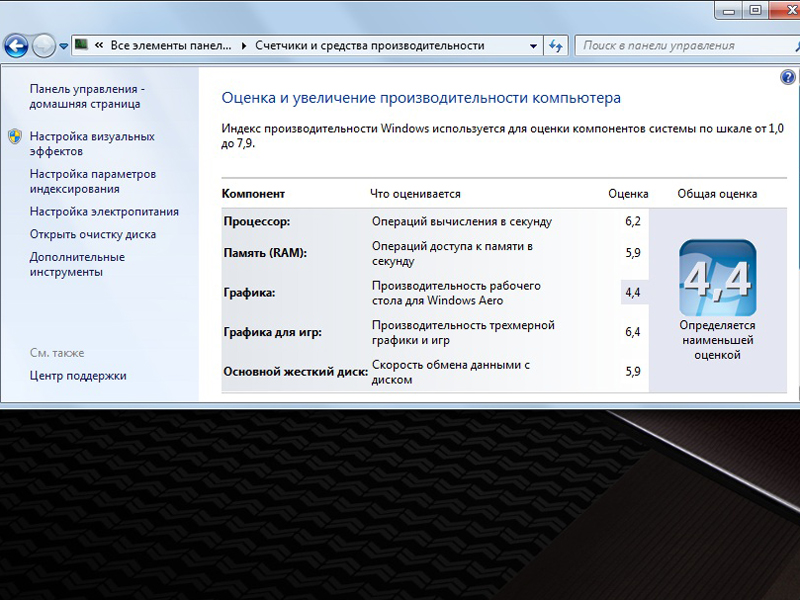
Task: Click 'Определяется наименьшей оценкой' caption
Action: coord(717,340)
